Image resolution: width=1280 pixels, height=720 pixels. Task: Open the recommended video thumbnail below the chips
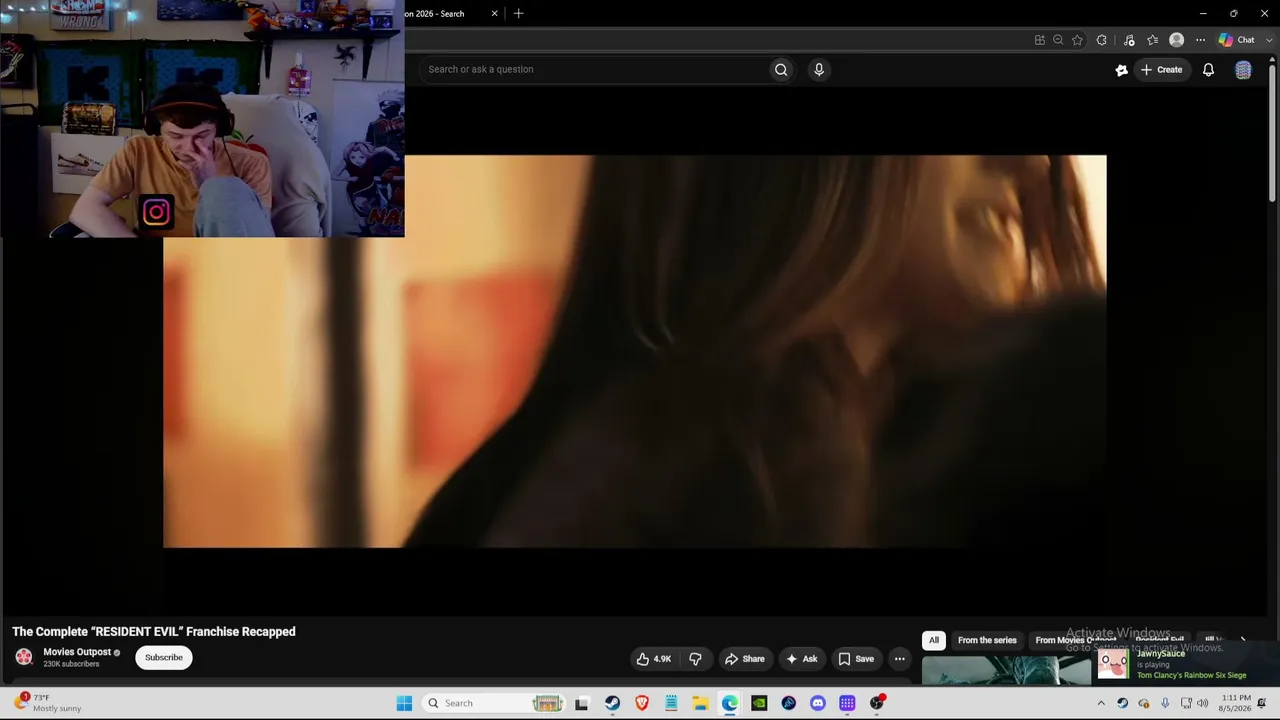pos(1006,670)
